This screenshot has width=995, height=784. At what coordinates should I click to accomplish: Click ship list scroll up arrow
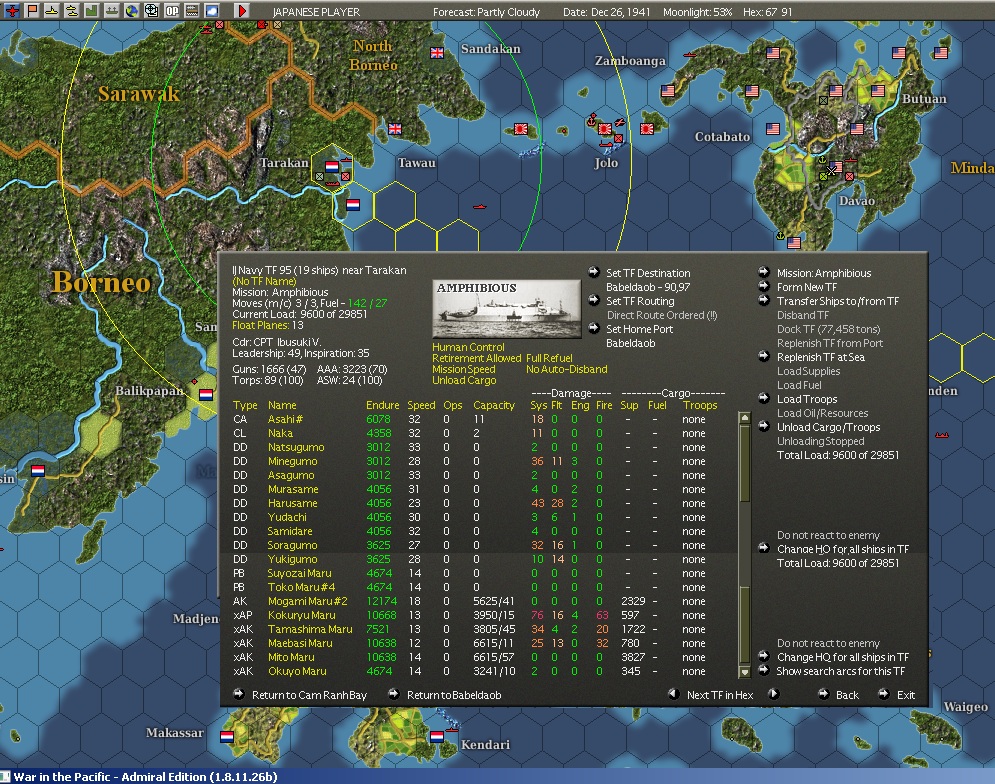click(744, 418)
